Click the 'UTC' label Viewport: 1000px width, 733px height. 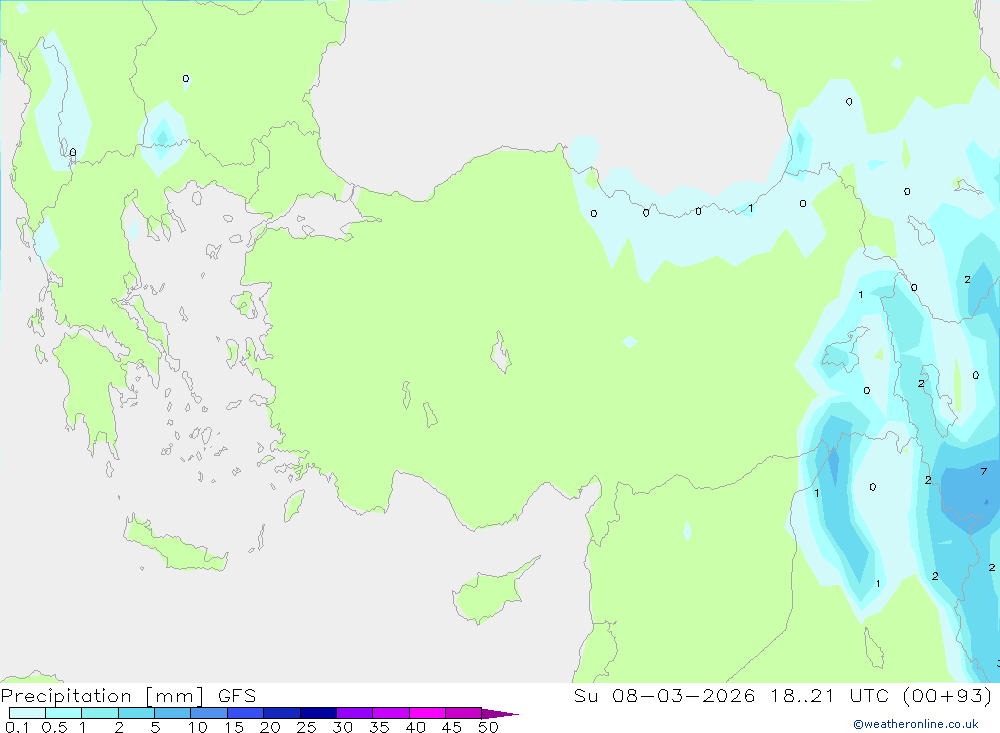tap(869, 696)
